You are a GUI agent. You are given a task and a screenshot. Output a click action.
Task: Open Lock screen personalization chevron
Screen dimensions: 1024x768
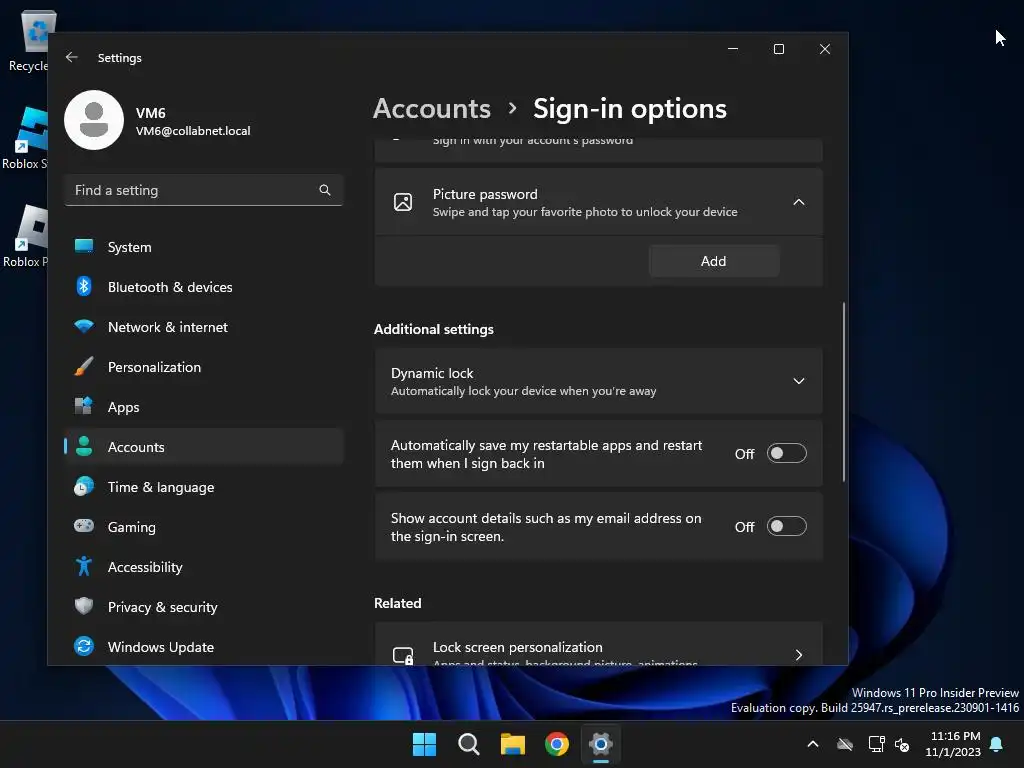[x=799, y=655]
